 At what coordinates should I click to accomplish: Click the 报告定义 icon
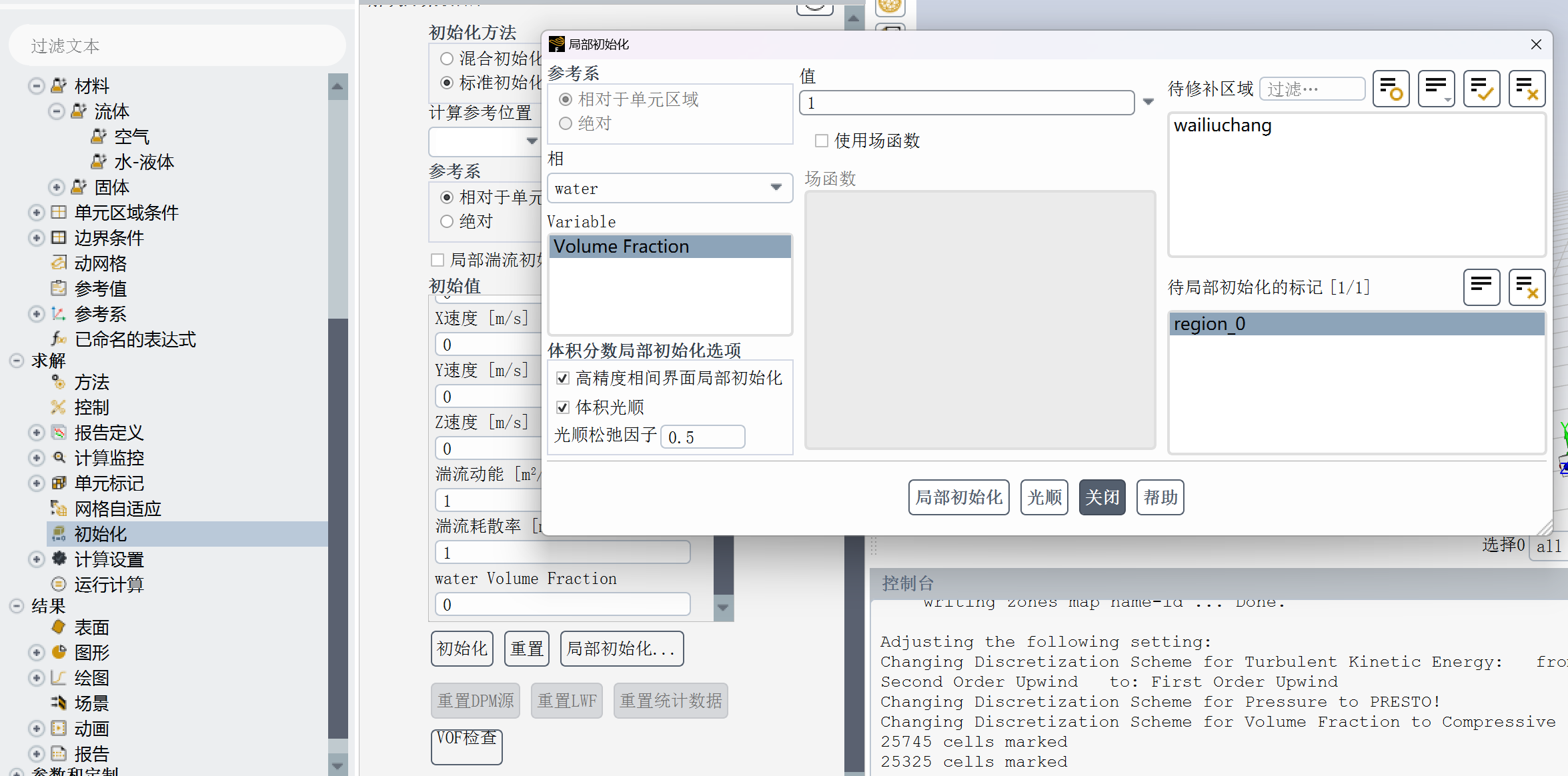[59, 433]
